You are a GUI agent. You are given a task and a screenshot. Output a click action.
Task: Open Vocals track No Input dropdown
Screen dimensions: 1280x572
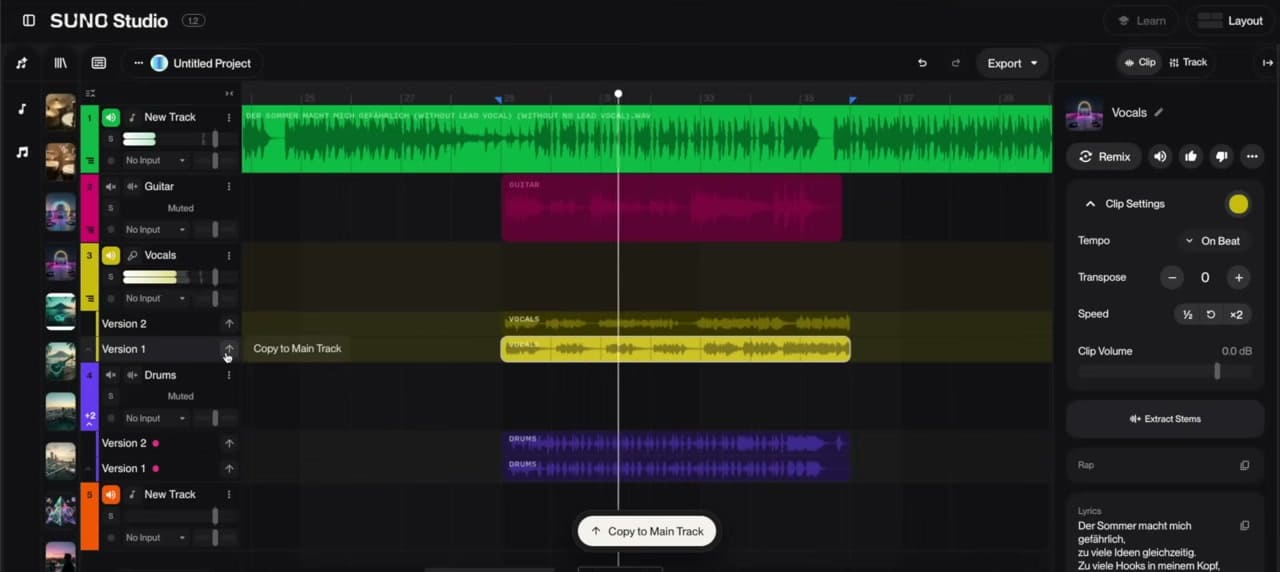click(x=155, y=298)
